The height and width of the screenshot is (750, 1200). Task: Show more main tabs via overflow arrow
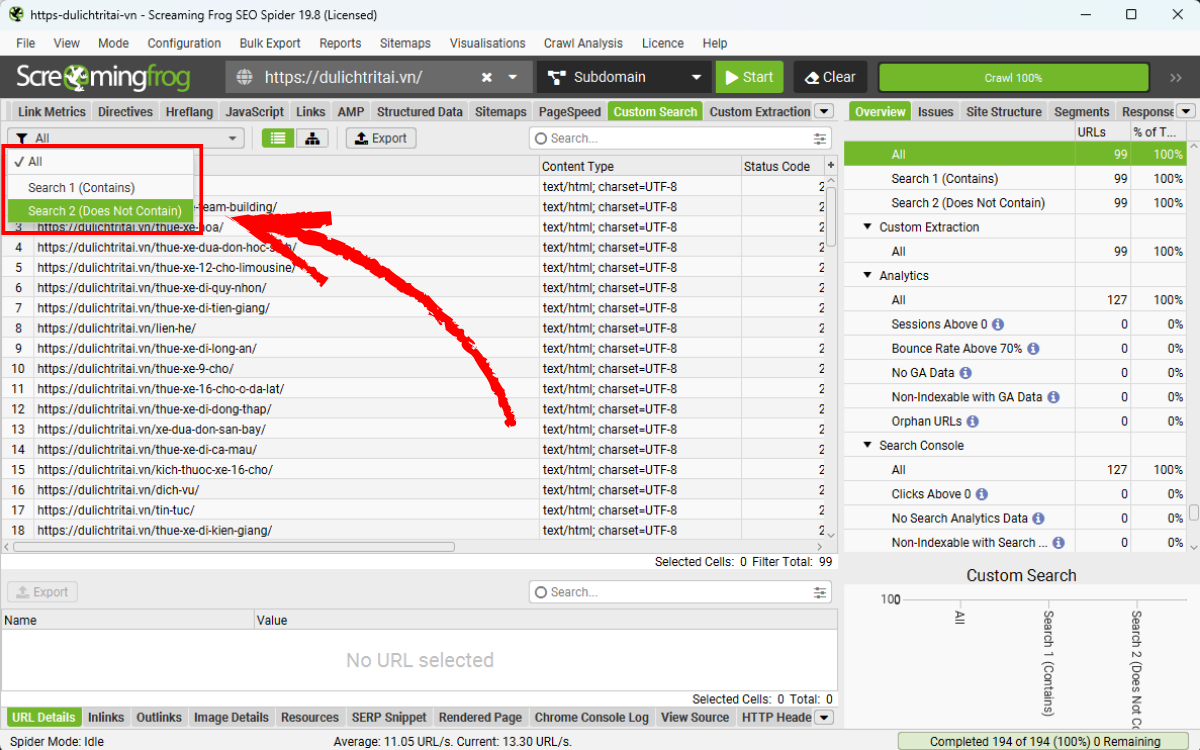[824, 112]
